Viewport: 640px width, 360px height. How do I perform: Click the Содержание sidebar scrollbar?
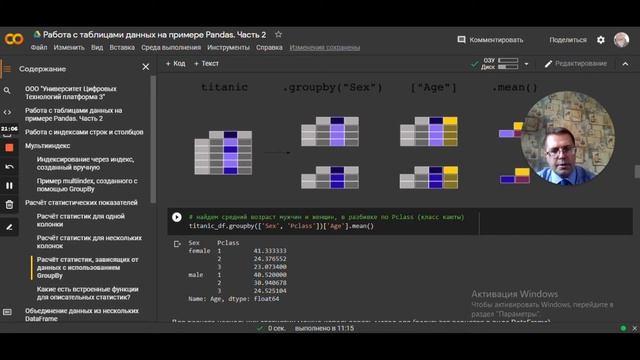pyautogui.click(x=153, y=139)
